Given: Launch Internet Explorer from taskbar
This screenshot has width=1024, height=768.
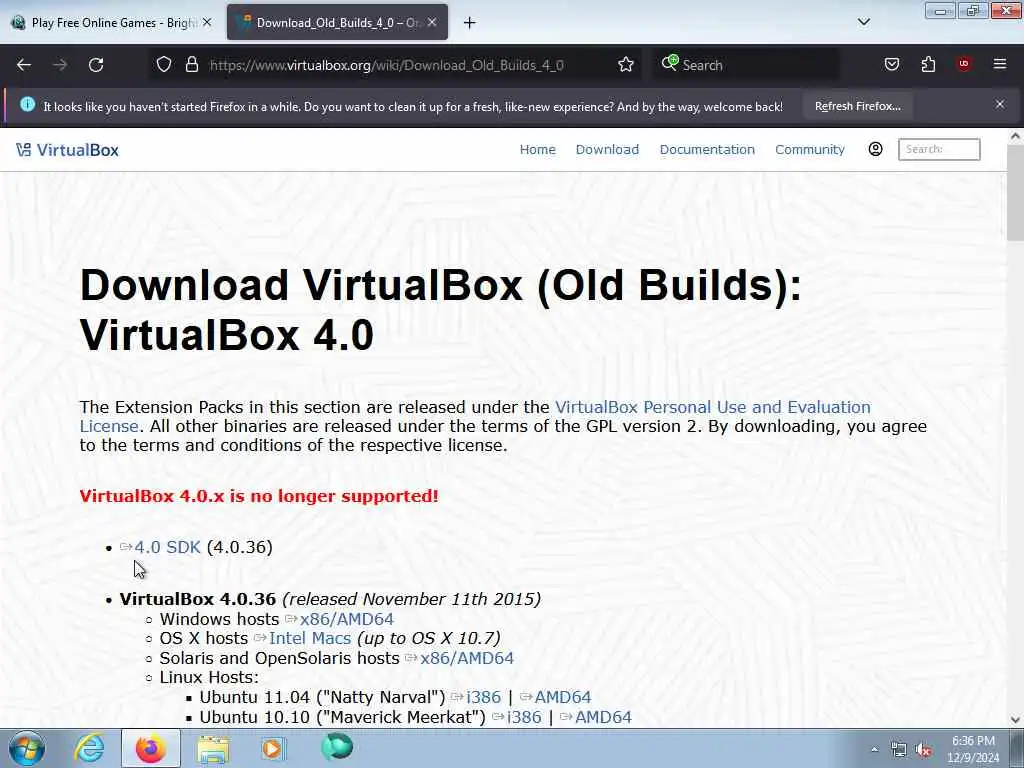Looking at the screenshot, I should [89, 748].
